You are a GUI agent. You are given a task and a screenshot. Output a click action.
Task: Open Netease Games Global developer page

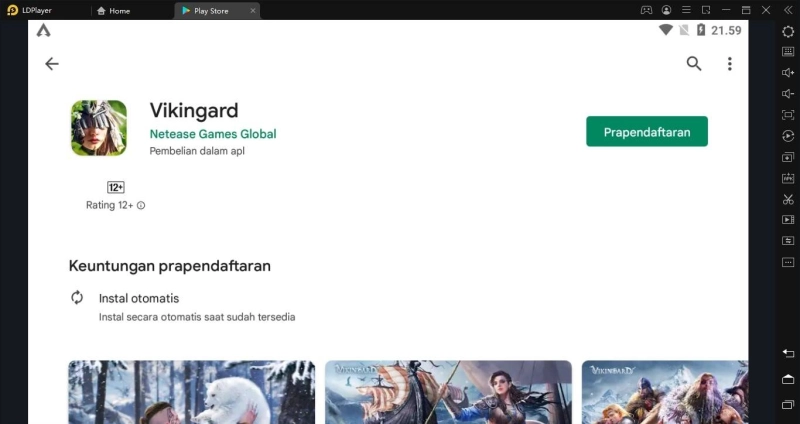(213, 134)
